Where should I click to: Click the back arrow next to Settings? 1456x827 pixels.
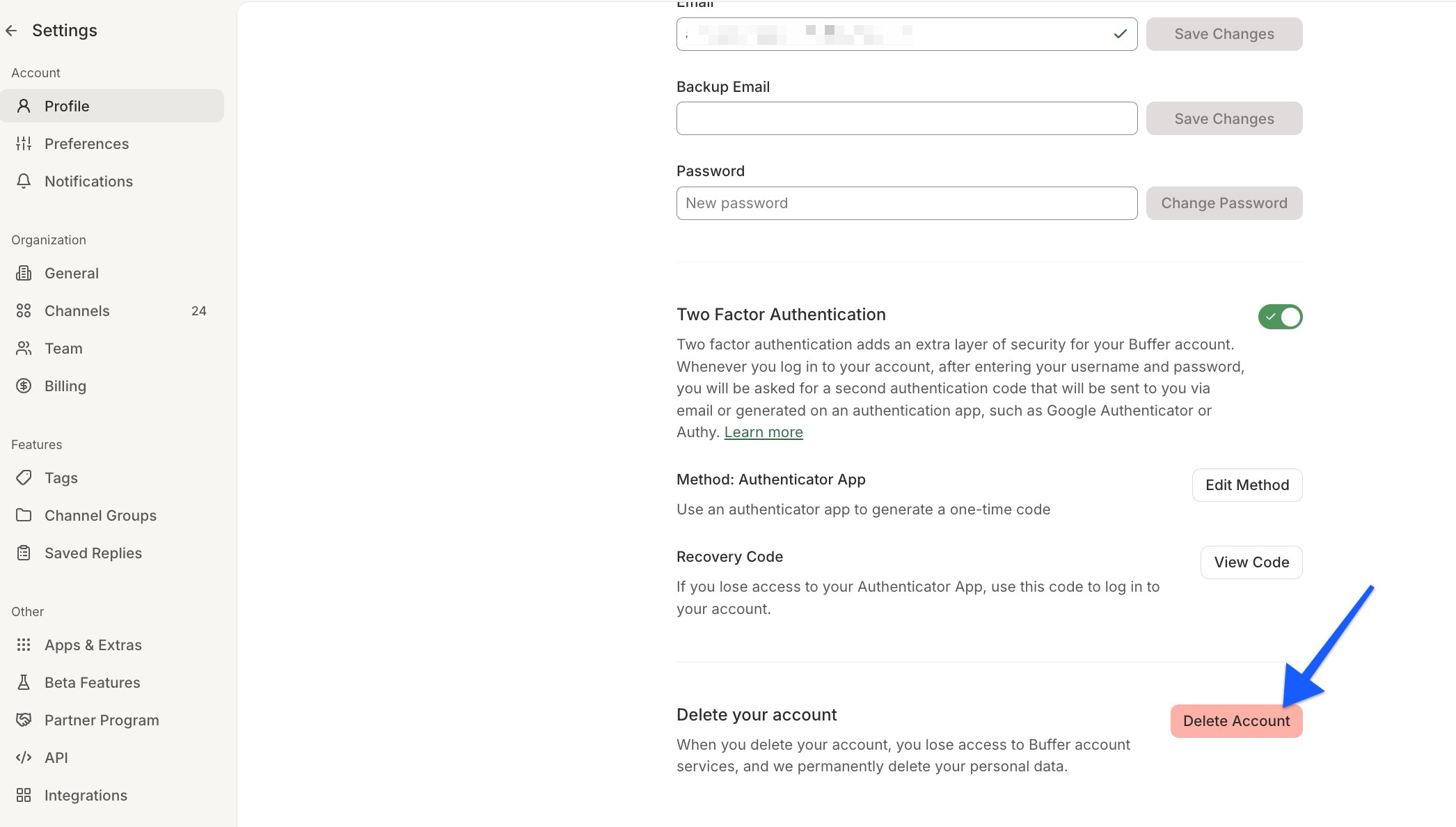pyautogui.click(x=11, y=30)
